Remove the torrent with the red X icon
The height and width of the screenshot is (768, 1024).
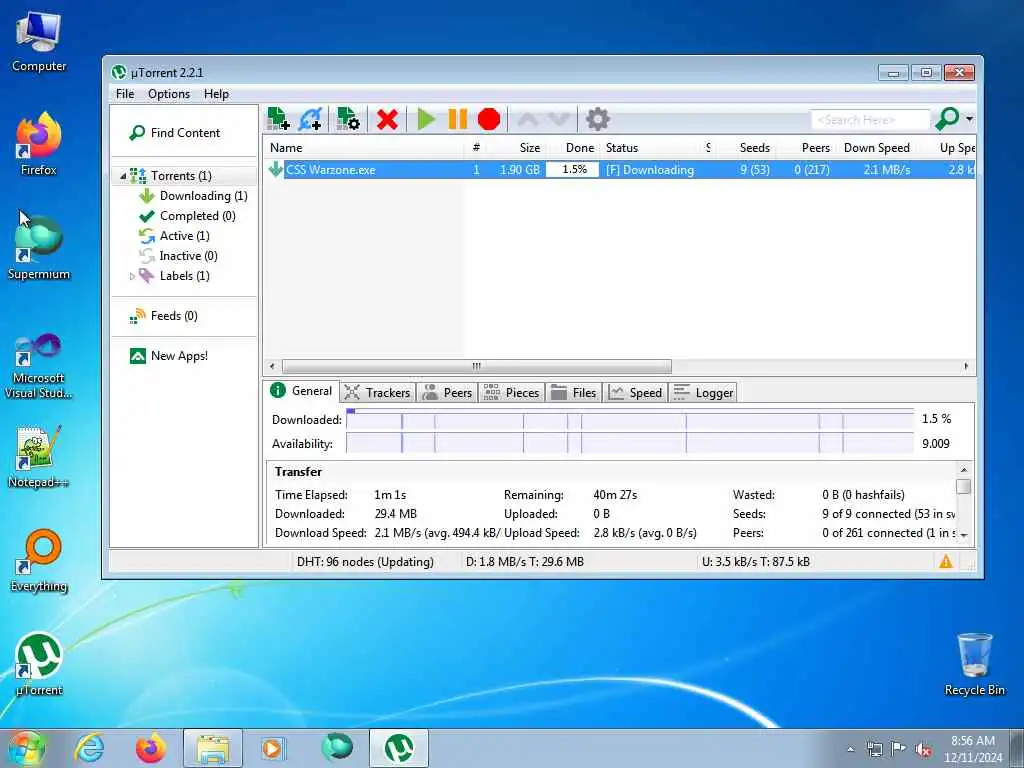[x=387, y=119]
